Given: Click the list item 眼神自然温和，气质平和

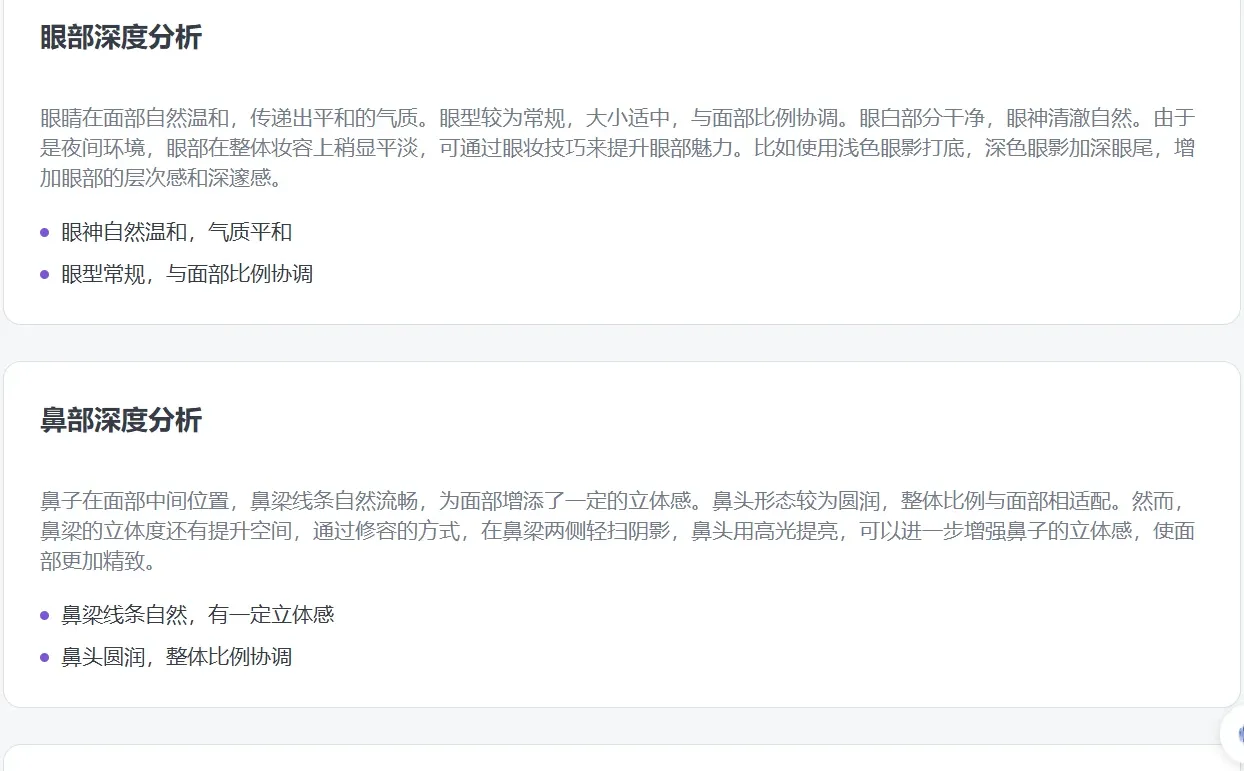Looking at the screenshot, I should tap(177, 231).
